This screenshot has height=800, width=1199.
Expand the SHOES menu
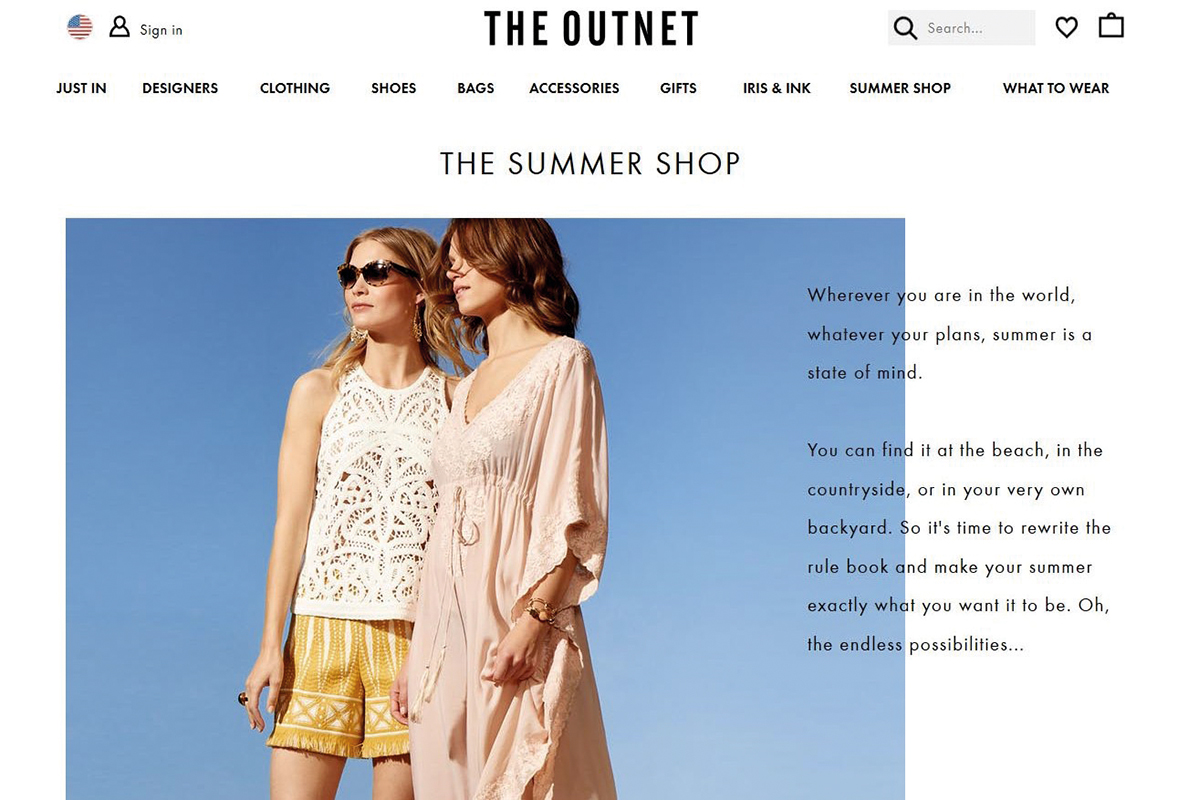(394, 88)
